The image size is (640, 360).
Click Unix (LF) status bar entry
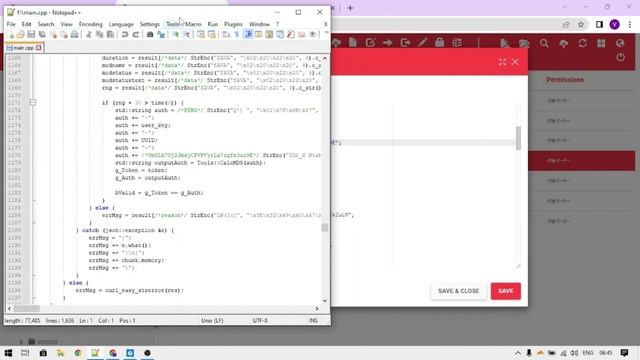click(x=212, y=320)
